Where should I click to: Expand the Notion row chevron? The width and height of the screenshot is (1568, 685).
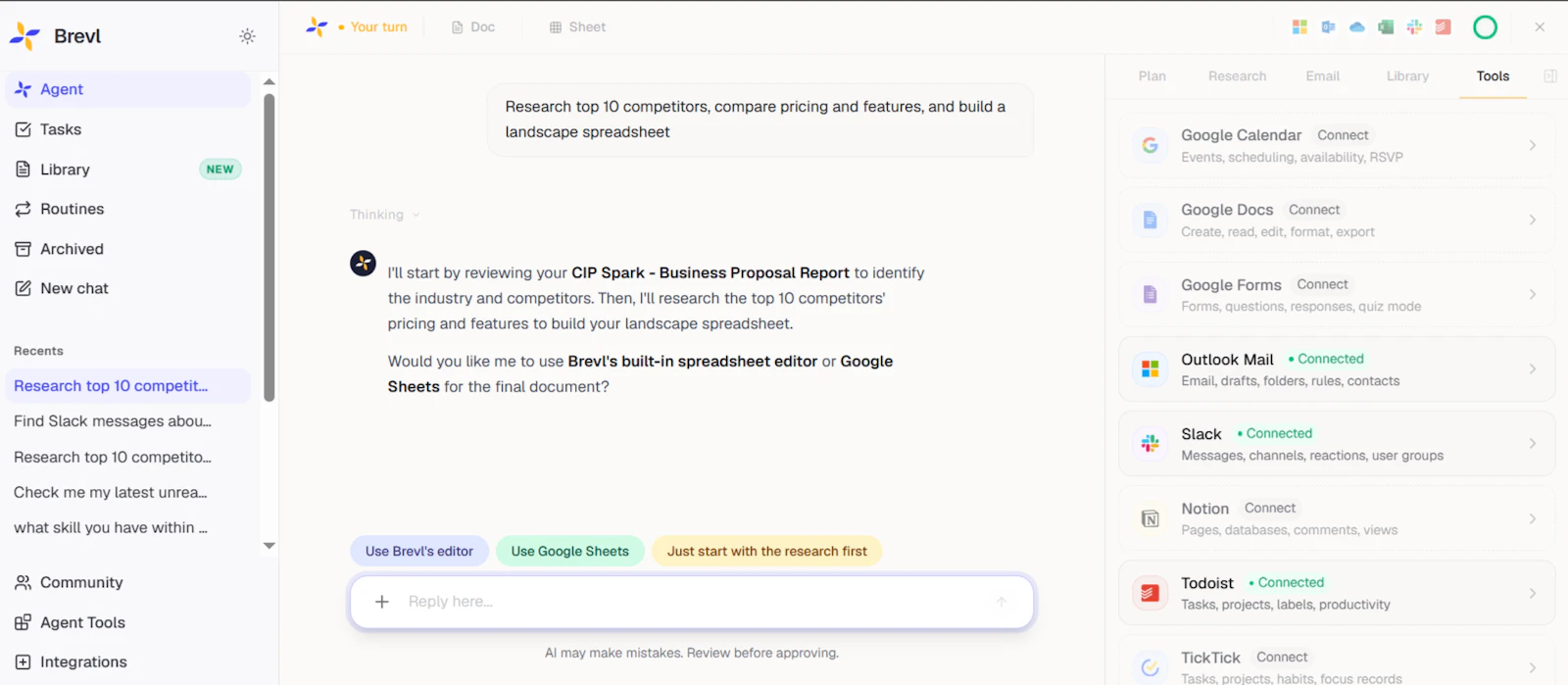coord(1532,518)
